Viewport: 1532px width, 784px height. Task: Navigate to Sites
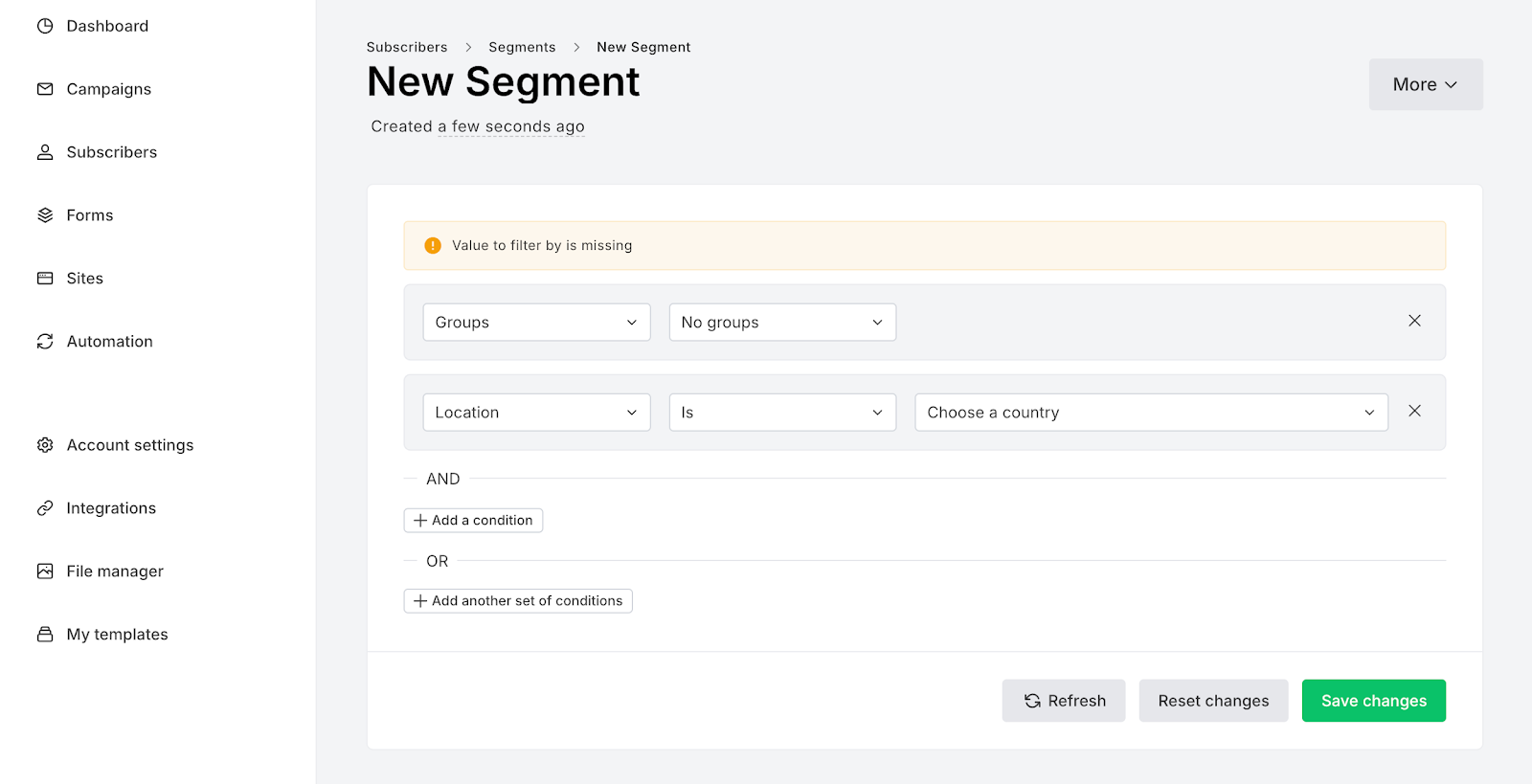pyautogui.click(x=85, y=279)
